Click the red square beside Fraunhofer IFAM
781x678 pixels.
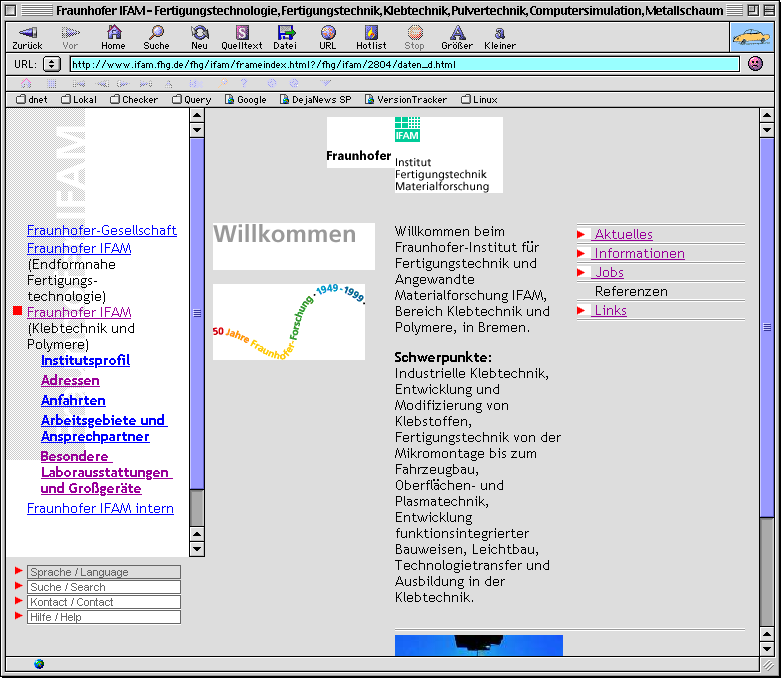(x=17, y=311)
